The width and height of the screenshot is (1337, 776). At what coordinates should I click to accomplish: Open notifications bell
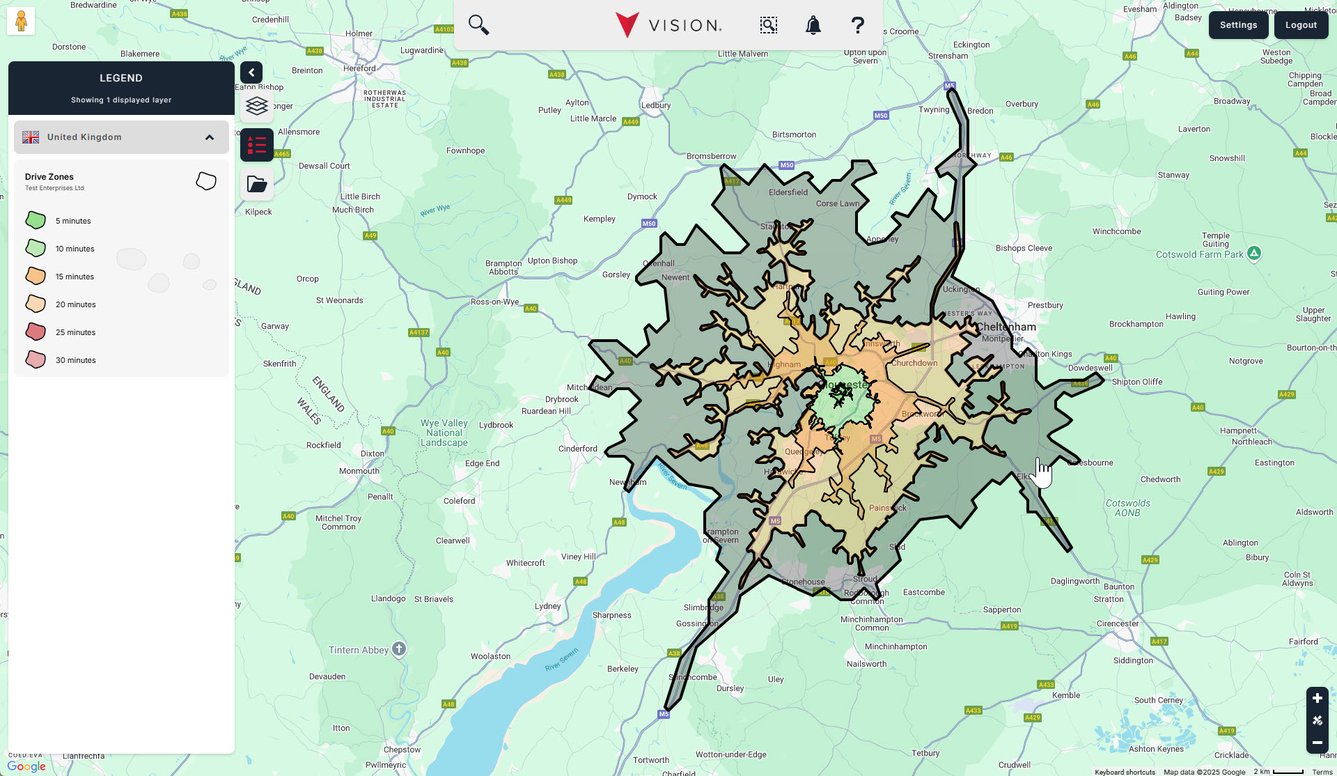[813, 25]
